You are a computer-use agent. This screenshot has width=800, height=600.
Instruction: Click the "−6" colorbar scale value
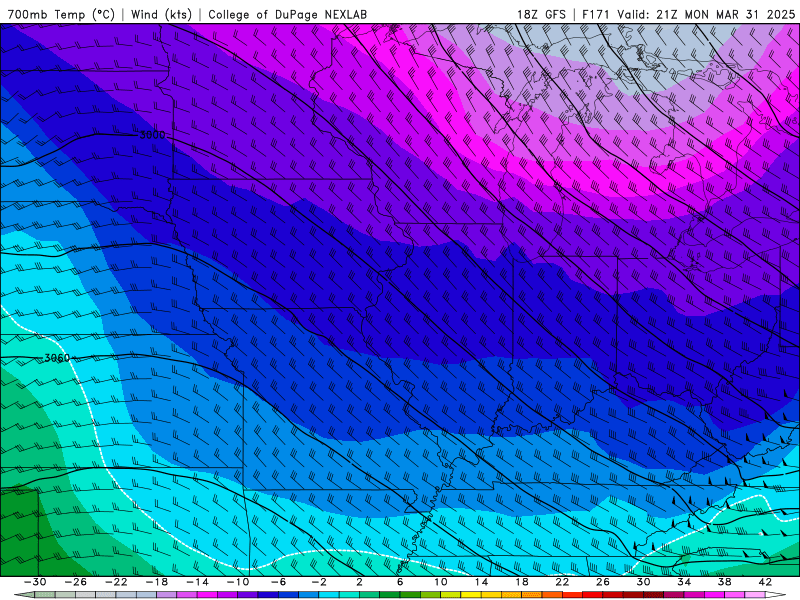(279, 582)
